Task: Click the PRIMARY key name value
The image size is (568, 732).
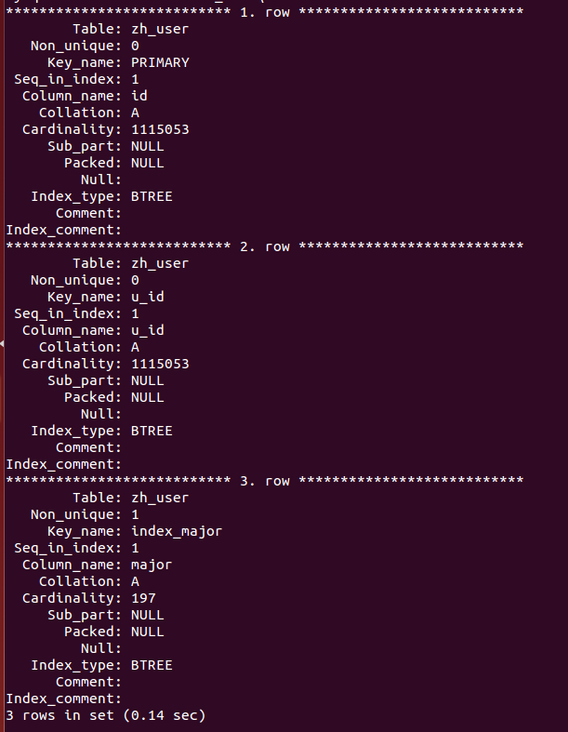Action: coord(160,63)
